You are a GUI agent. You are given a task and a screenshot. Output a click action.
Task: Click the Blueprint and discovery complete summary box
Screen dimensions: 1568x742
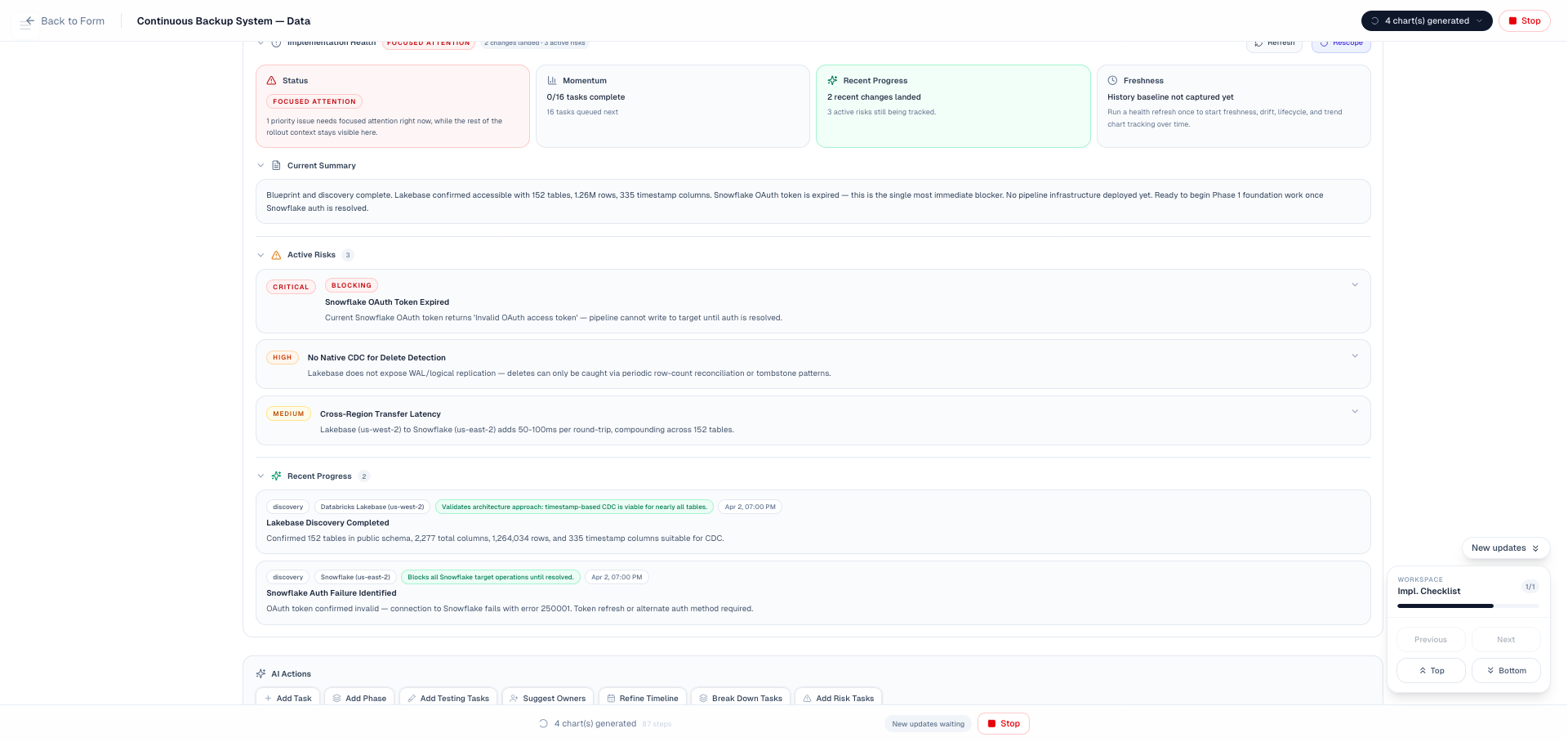pyautogui.click(x=813, y=202)
